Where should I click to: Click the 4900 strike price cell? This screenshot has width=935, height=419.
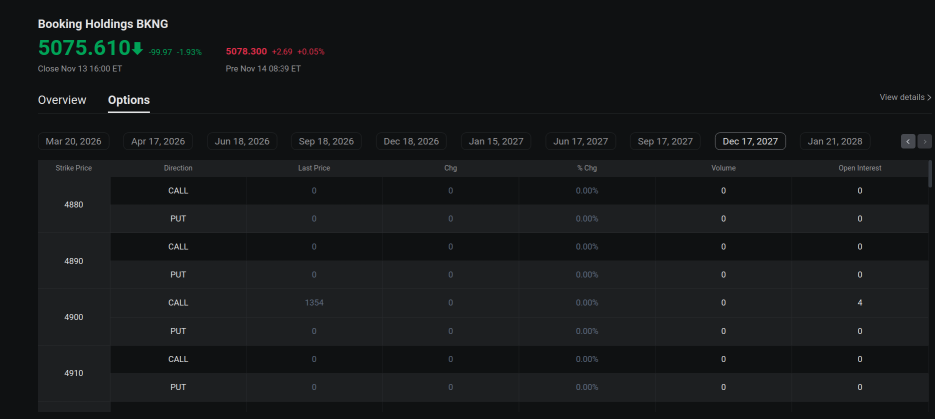click(74, 317)
